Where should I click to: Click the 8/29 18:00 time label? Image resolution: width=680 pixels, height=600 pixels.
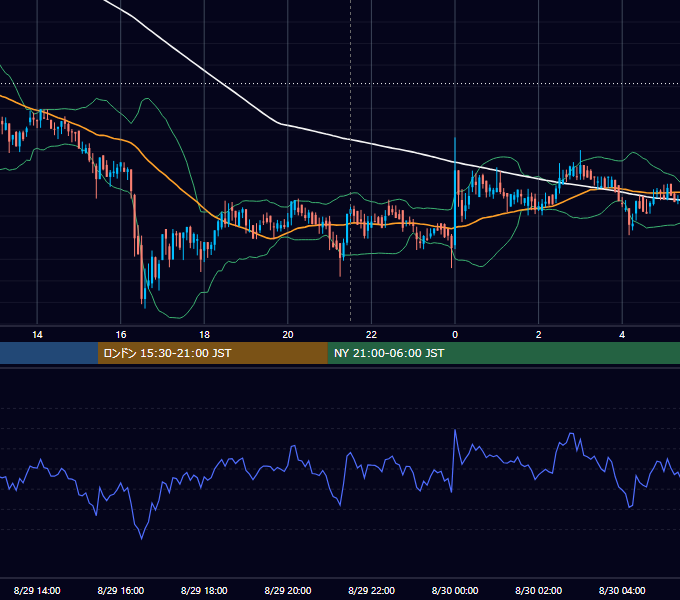tap(204, 590)
